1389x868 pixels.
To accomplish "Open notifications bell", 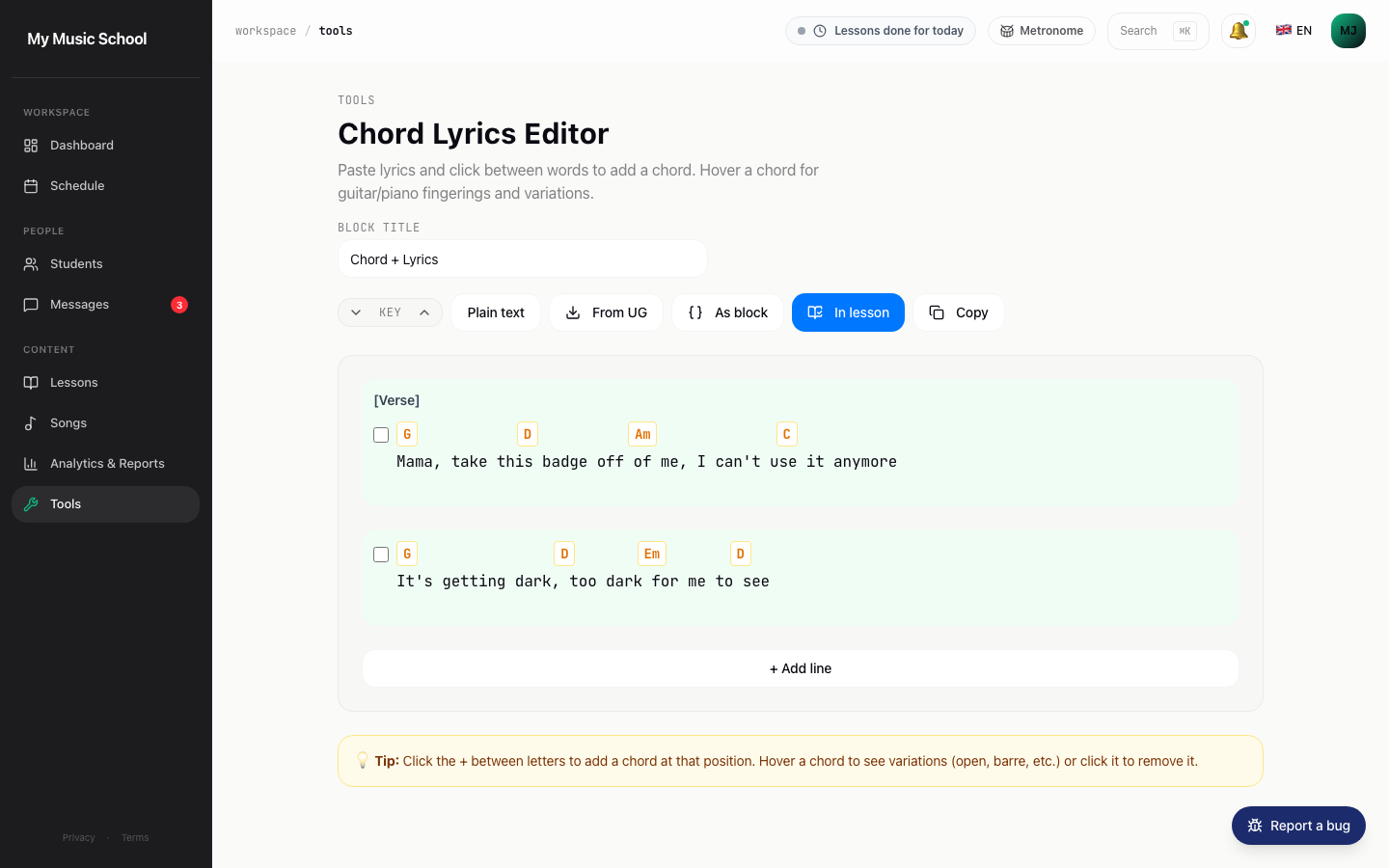I will click(1239, 31).
